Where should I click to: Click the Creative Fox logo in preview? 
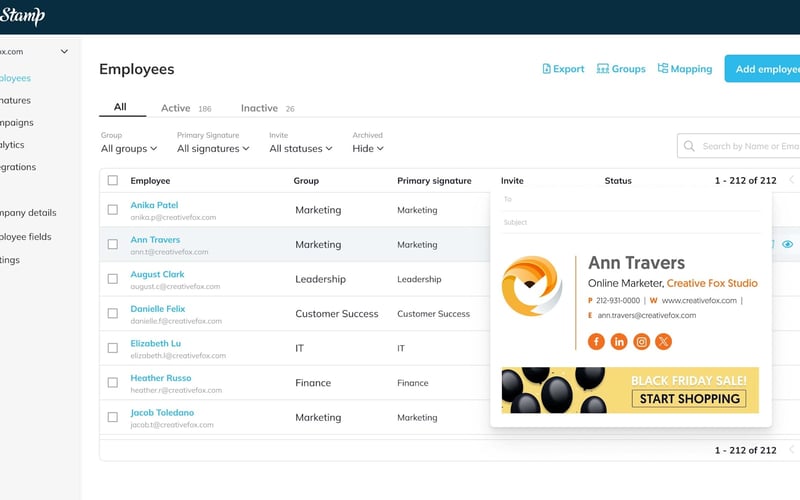pyautogui.click(x=532, y=286)
